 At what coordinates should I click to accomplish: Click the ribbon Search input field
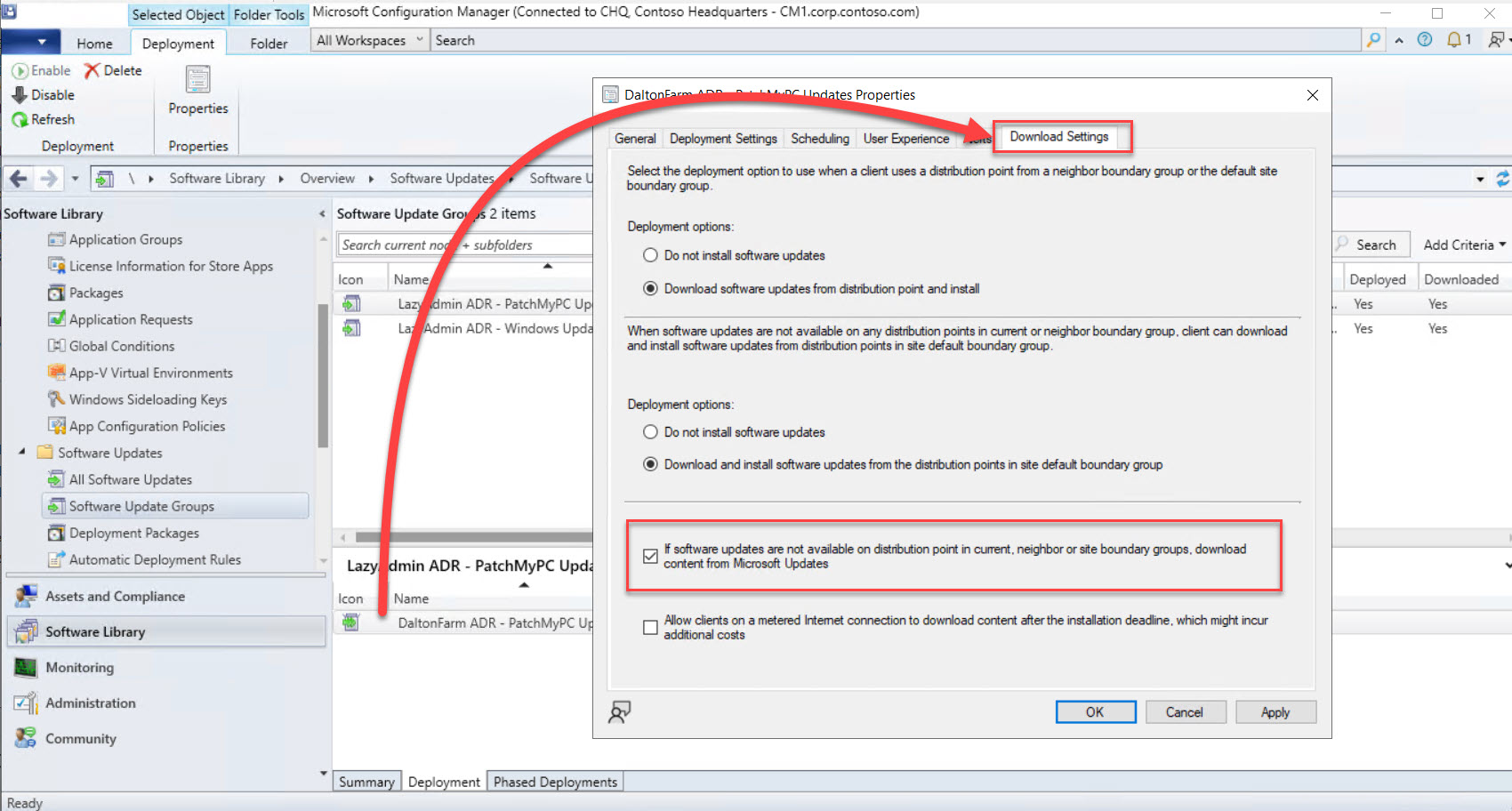pos(897,40)
